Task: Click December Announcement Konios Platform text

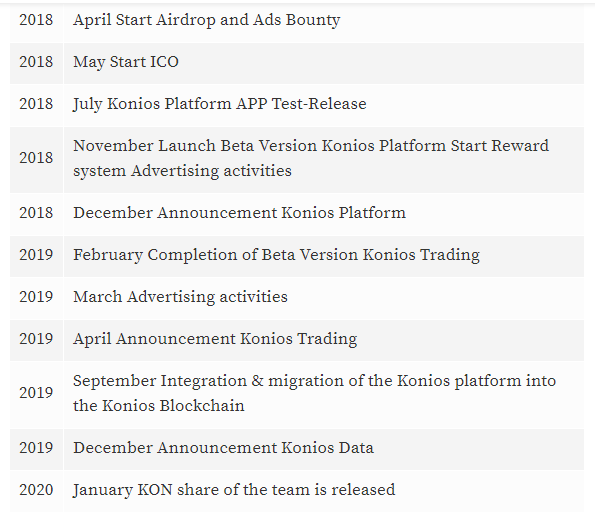Action: [x=239, y=213]
